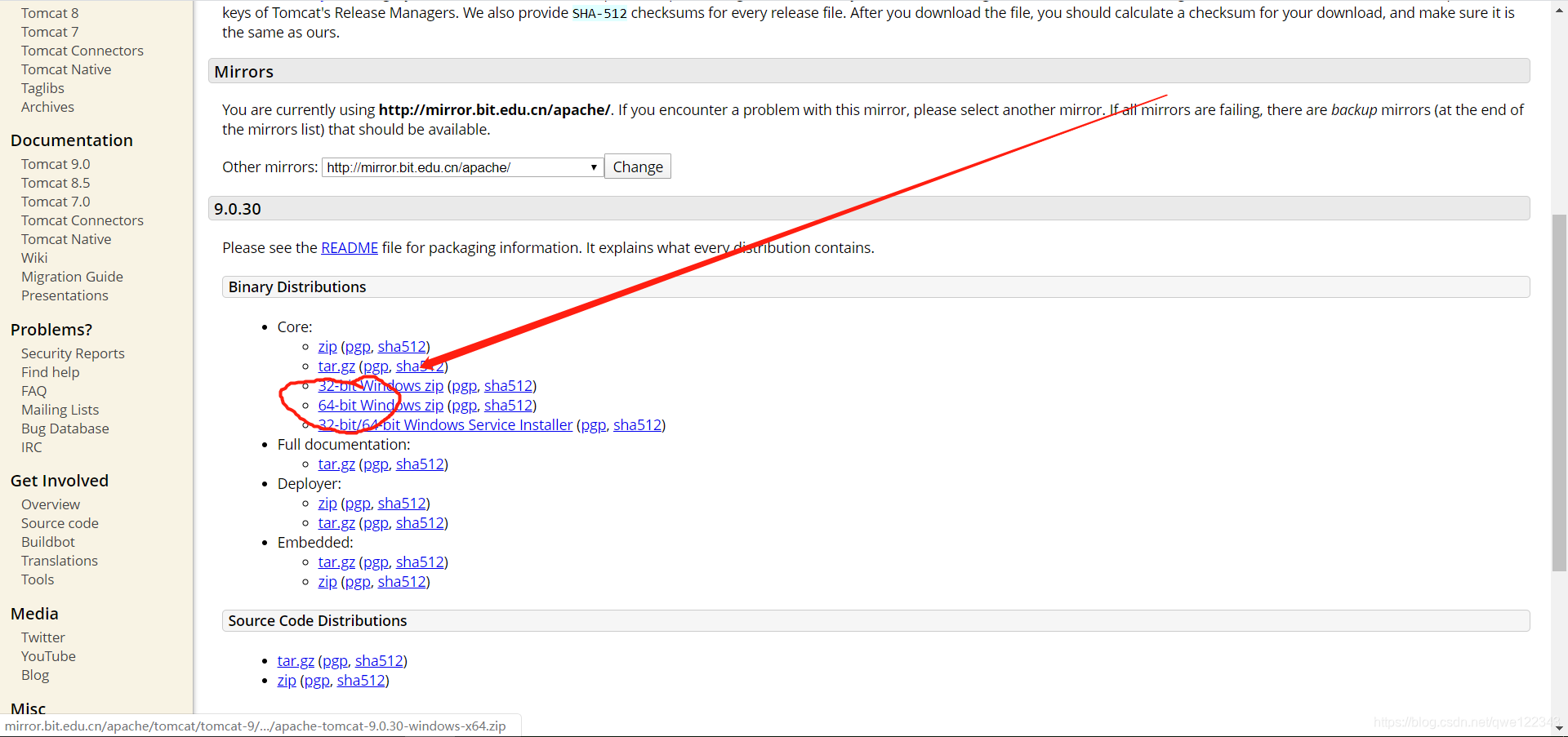Download the source code tar.gz
The image size is (1568, 737).
click(x=296, y=661)
